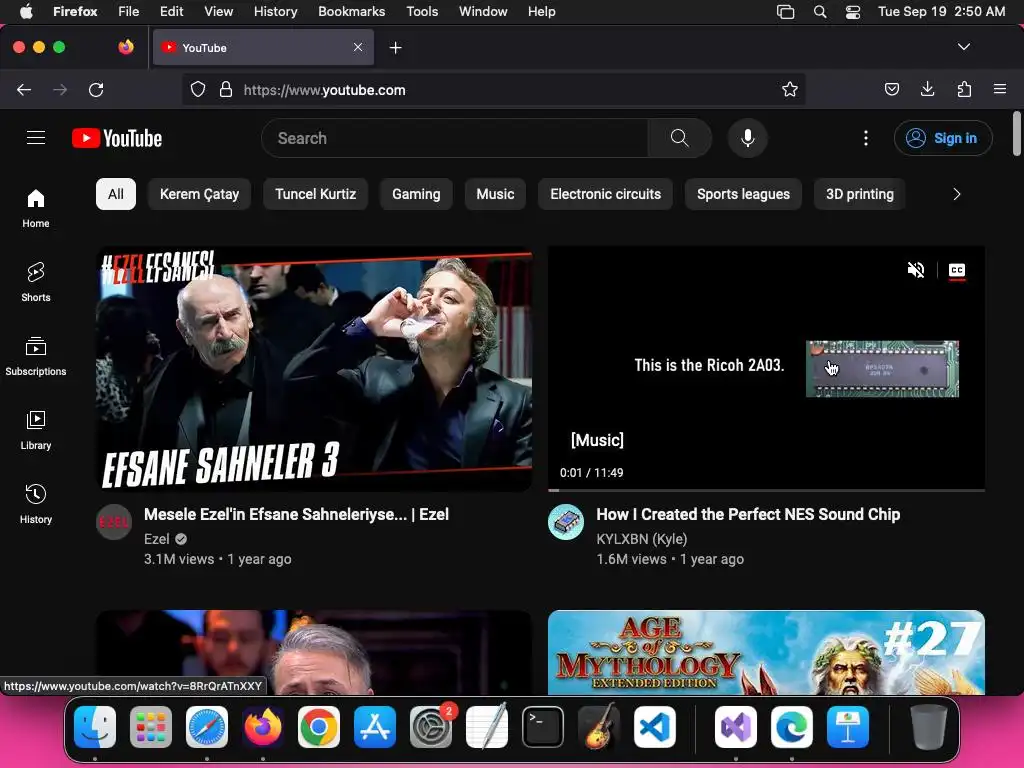Filter by 3D printing chip
Viewport: 1024px width, 768px height.
[859, 194]
